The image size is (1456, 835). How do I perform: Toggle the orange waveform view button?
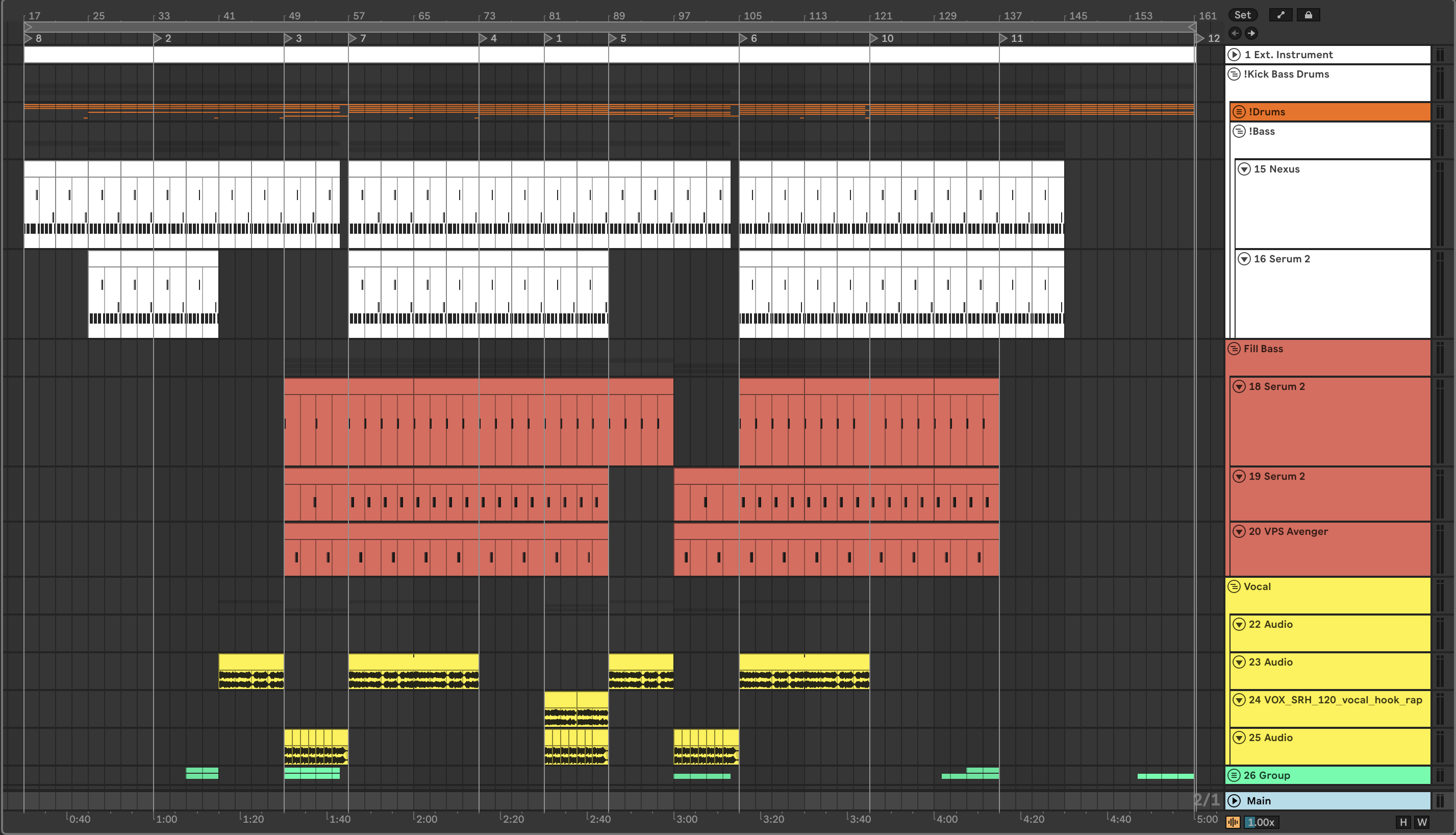(1233, 822)
